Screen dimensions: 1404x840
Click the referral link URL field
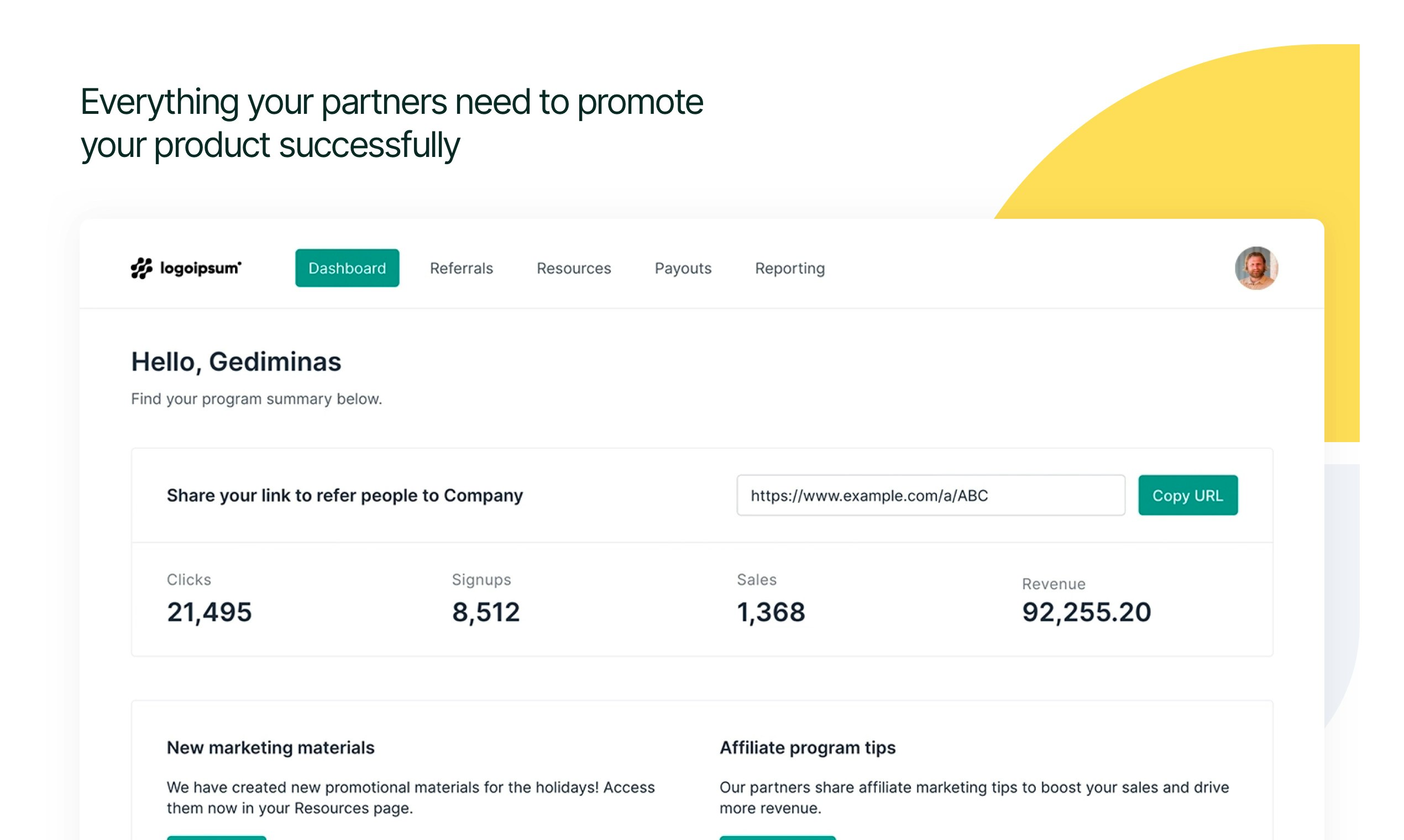click(930, 495)
